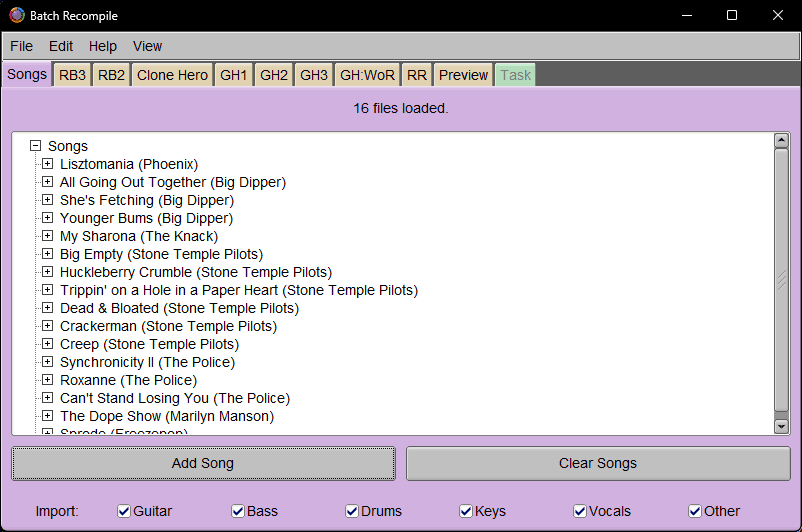This screenshot has width=802, height=532.
Task: Click the song list vertical scrollbar thumb
Action: coord(782,280)
